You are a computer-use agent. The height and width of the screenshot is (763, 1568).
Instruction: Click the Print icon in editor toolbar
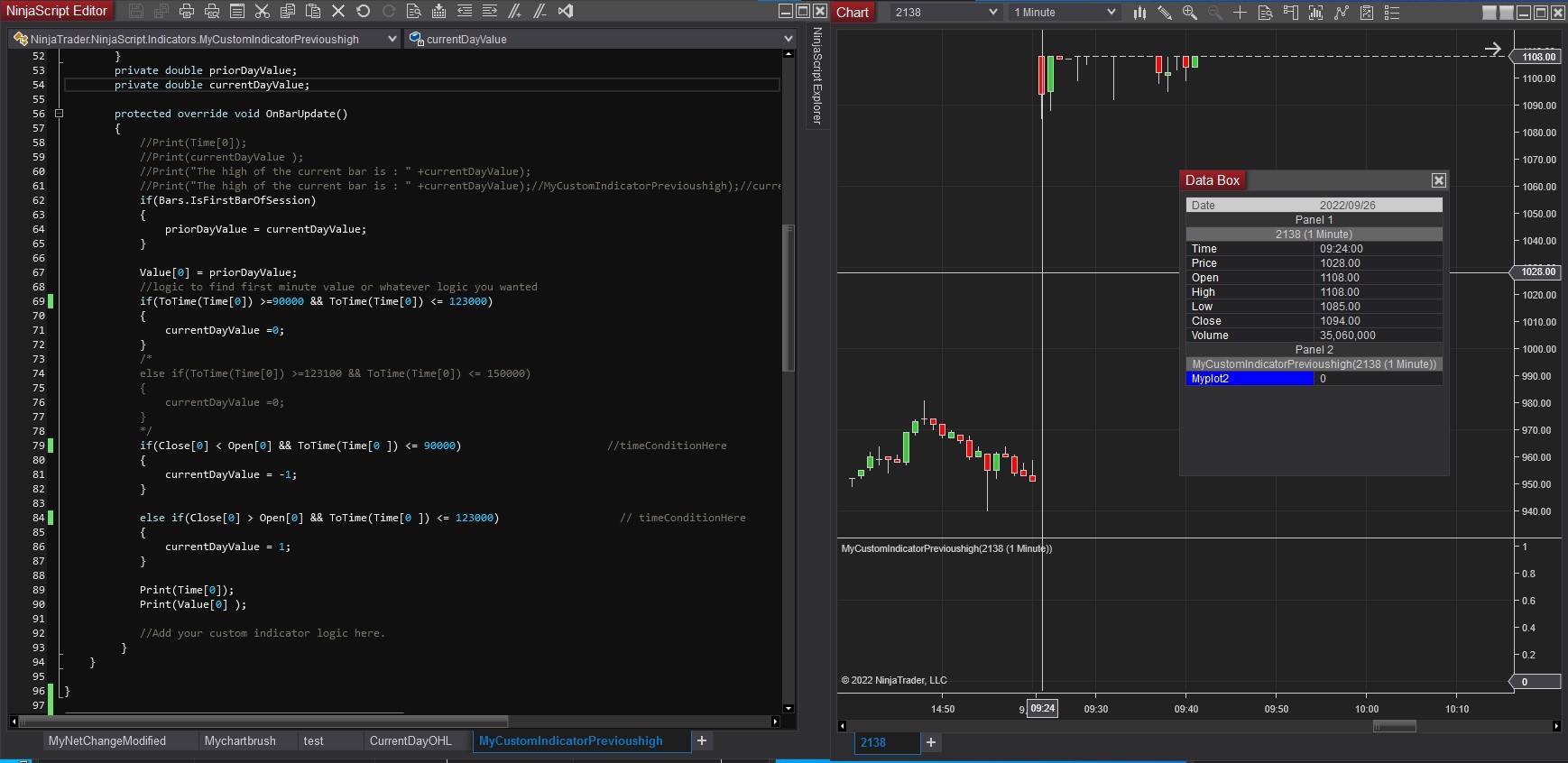pyautogui.click(x=187, y=11)
